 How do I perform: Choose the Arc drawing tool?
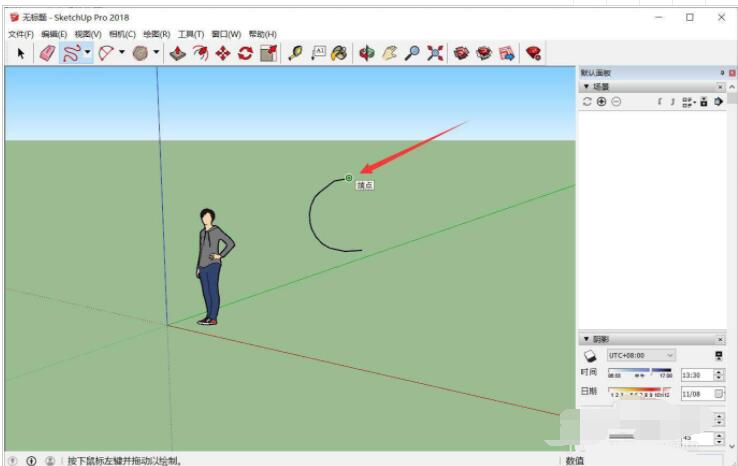coord(106,53)
